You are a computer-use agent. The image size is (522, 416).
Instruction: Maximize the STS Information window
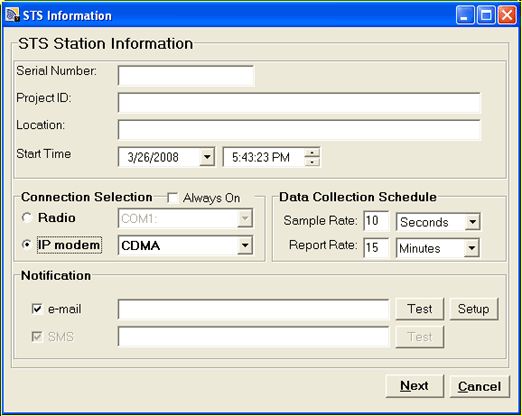point(486,15)
